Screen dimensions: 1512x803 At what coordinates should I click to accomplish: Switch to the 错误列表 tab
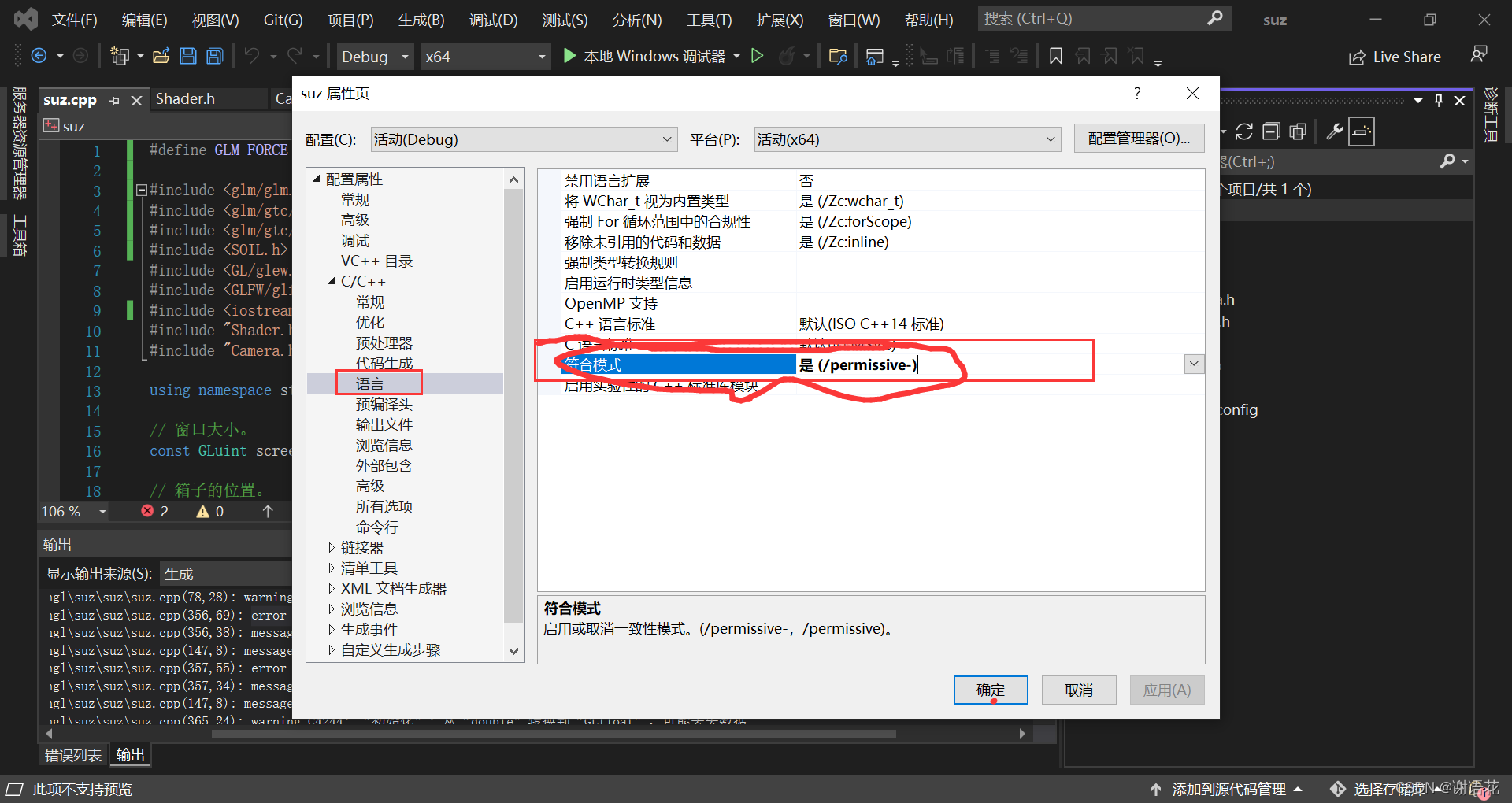click(x=72, y=754)
